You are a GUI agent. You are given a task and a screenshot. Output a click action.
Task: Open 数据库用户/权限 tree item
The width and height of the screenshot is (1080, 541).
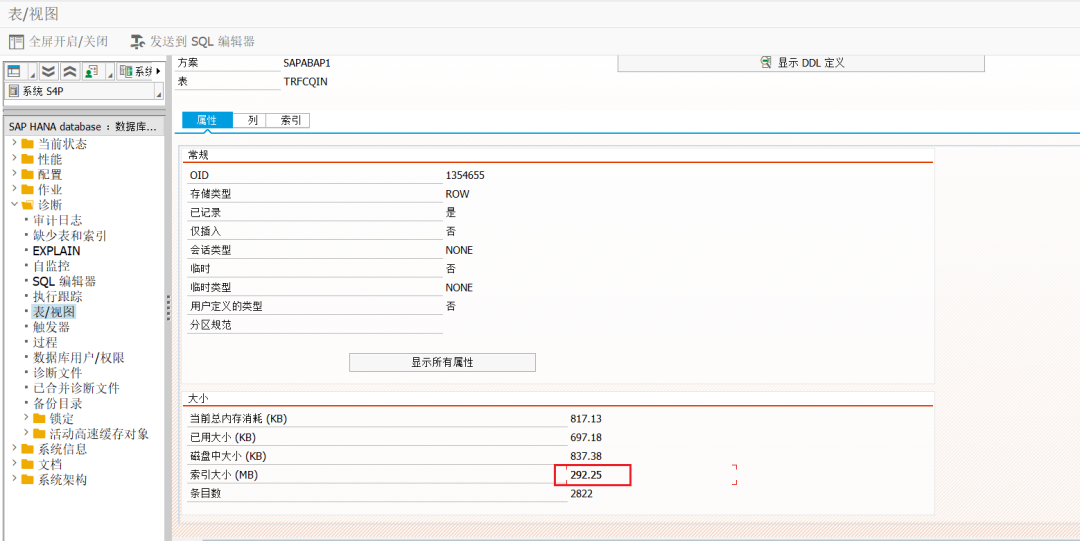(79, 358)
